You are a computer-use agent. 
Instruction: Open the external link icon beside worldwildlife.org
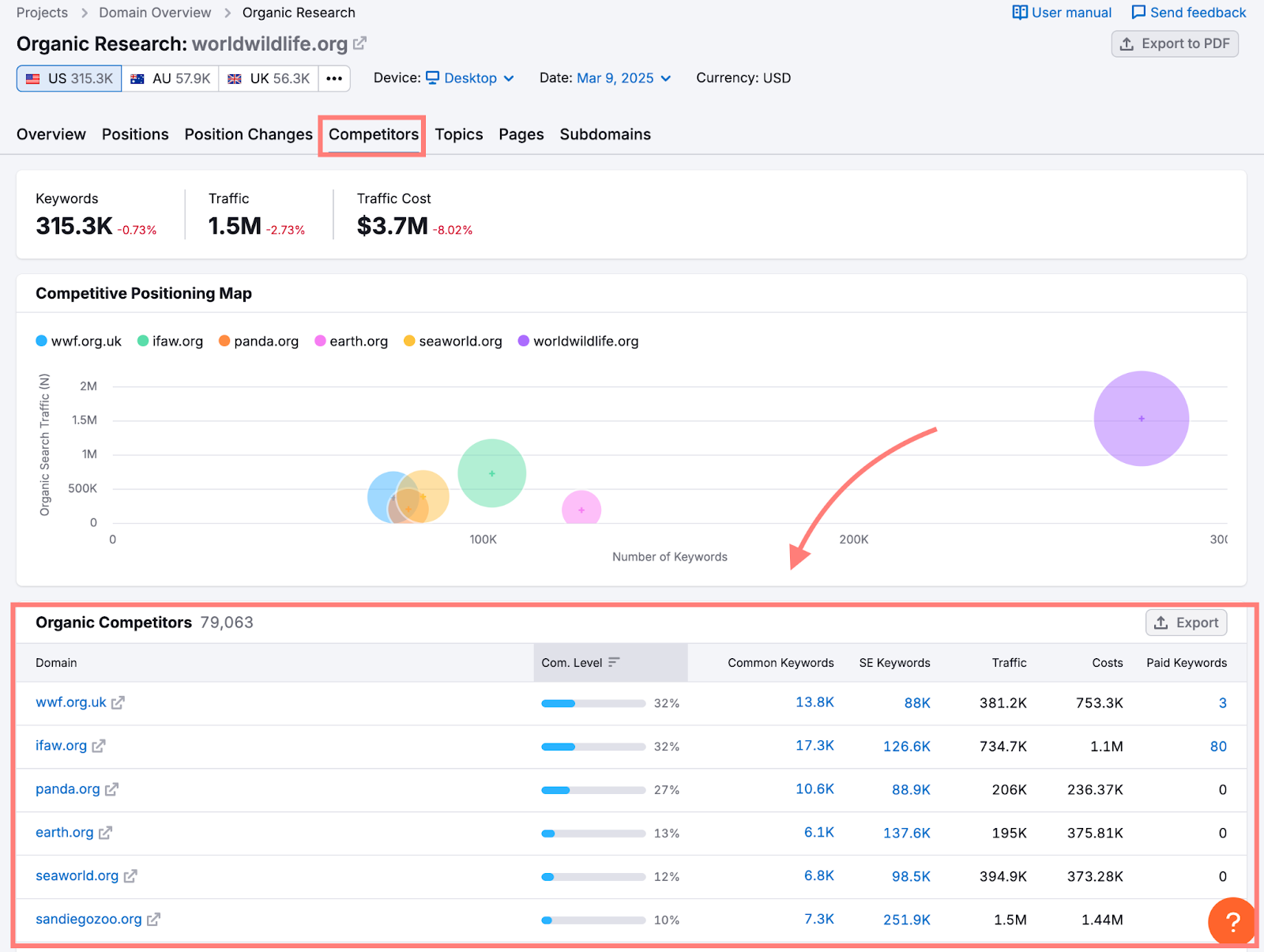tap(361, 43)
